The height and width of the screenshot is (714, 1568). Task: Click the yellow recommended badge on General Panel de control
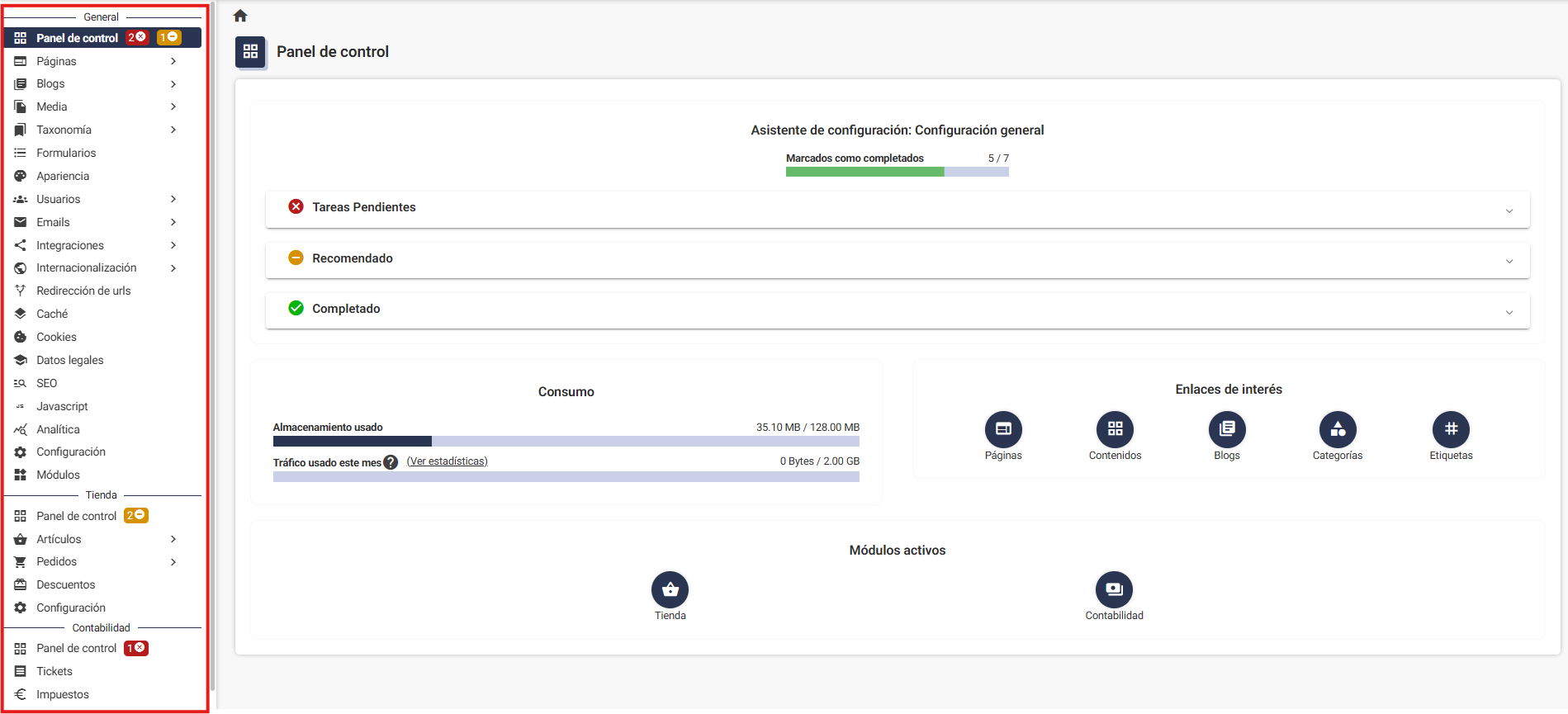(168, 37)
